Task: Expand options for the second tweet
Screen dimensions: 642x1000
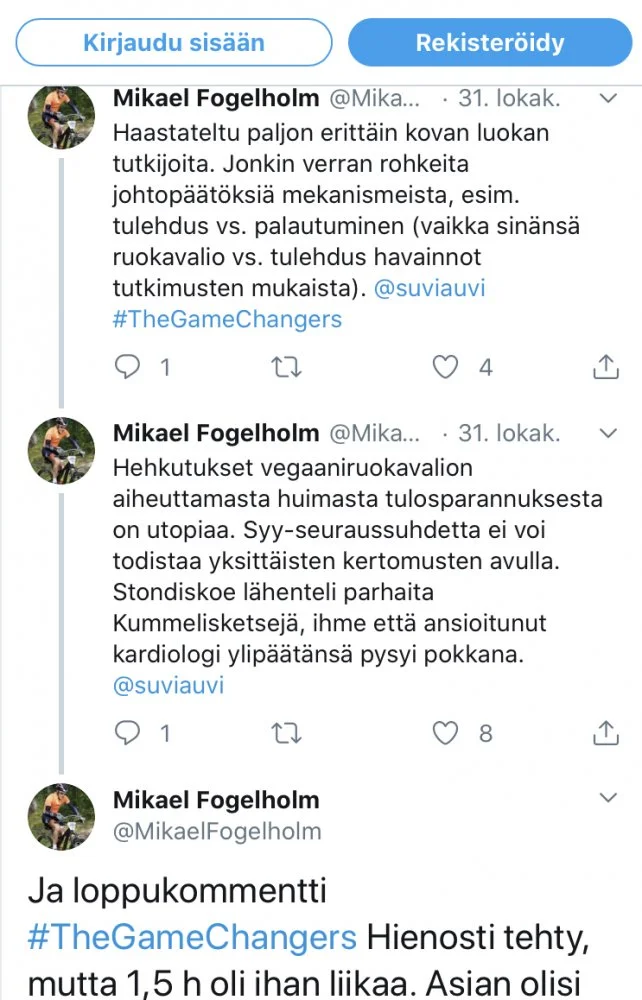Action: point(607,432)
